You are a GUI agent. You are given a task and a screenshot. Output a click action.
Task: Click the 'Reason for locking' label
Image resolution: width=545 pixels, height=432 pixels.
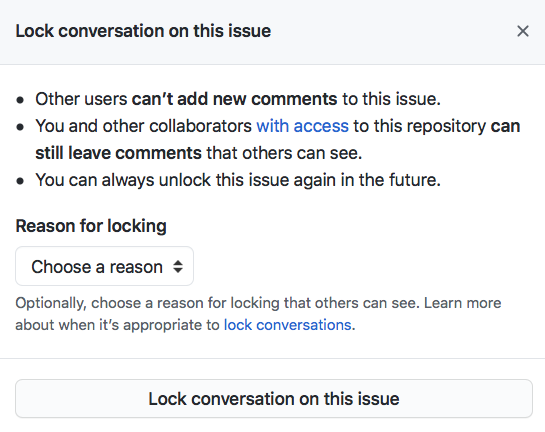pos(91,226)
